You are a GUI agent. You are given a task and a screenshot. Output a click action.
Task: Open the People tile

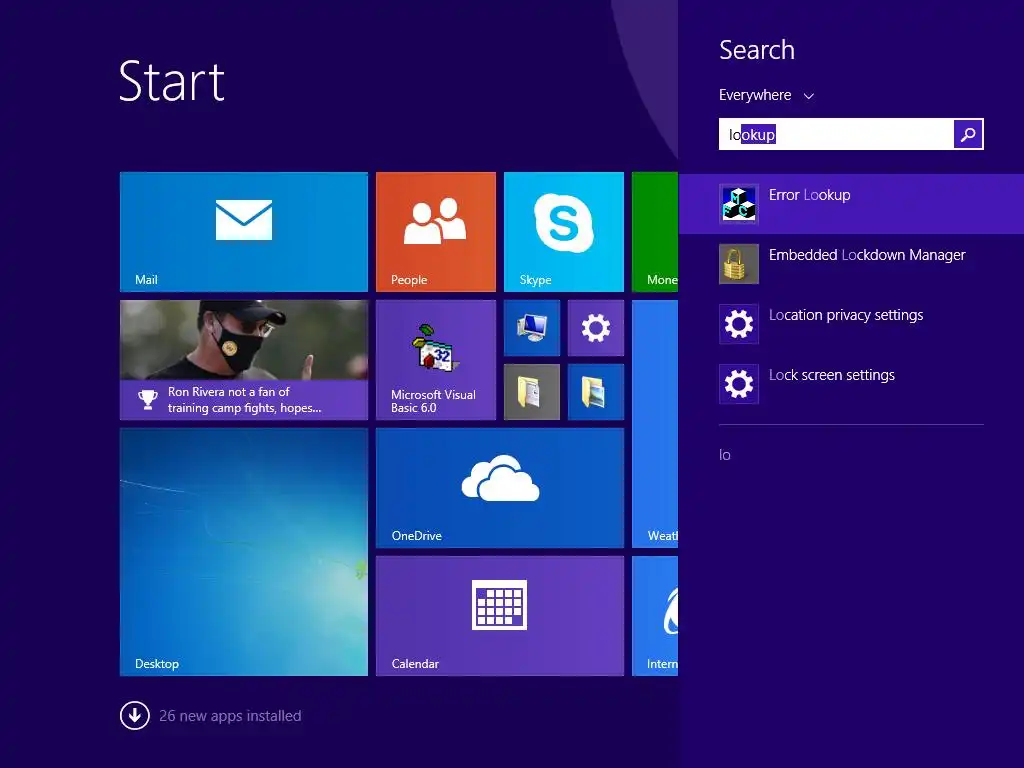[x=436, y=232]
